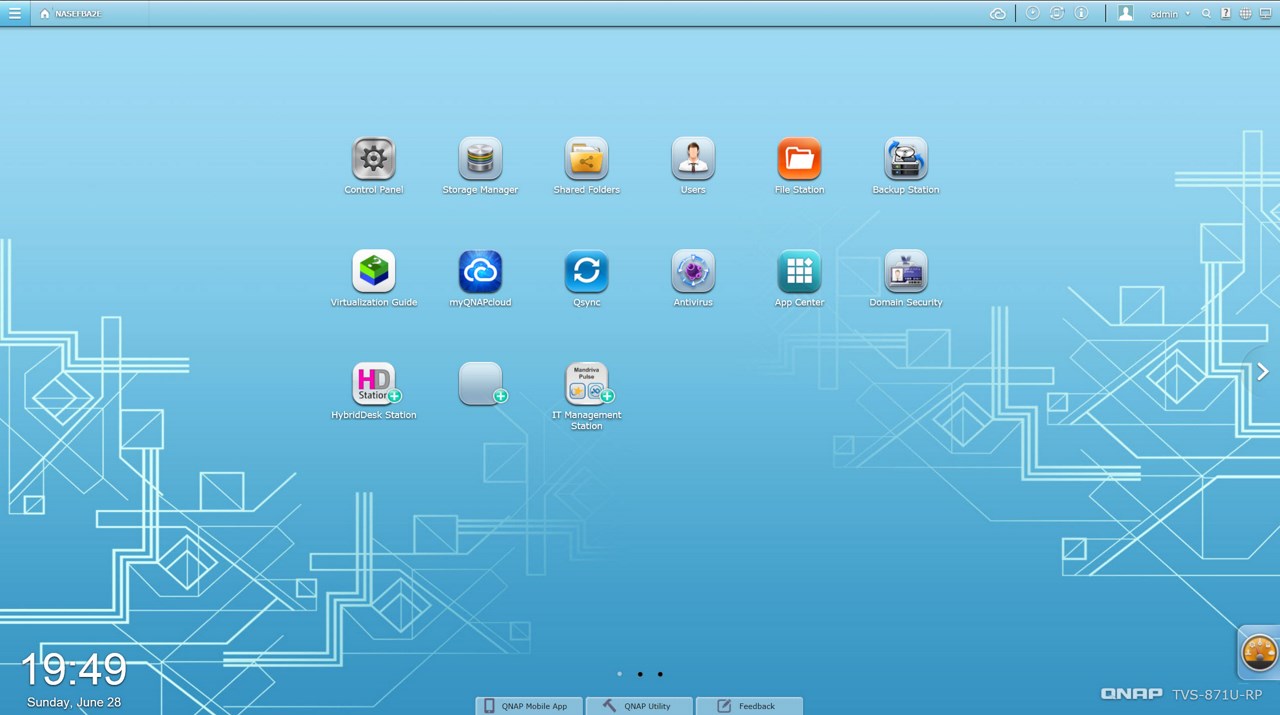Open the search magnifier icon

coord(1207,14)
